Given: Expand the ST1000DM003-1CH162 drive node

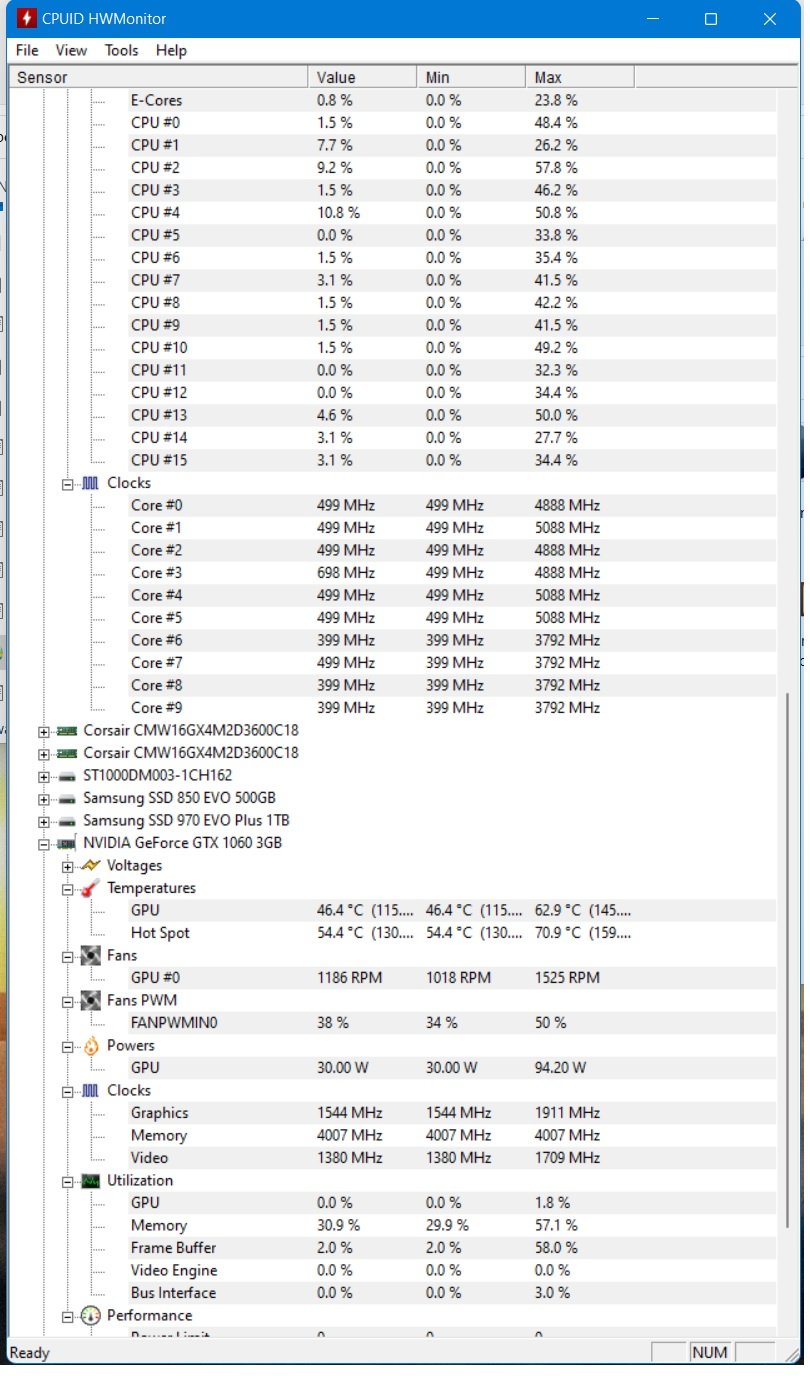Looking at the screenshot, I should (x=43, y=776).
